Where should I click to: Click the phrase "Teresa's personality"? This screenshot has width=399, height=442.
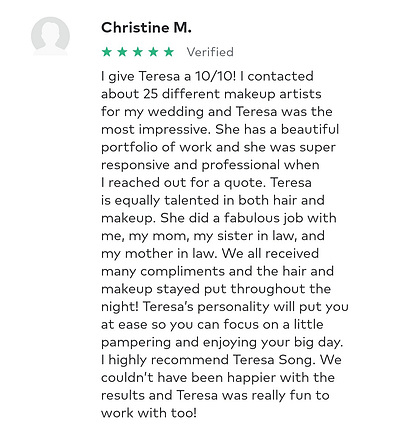coord(206,307)
